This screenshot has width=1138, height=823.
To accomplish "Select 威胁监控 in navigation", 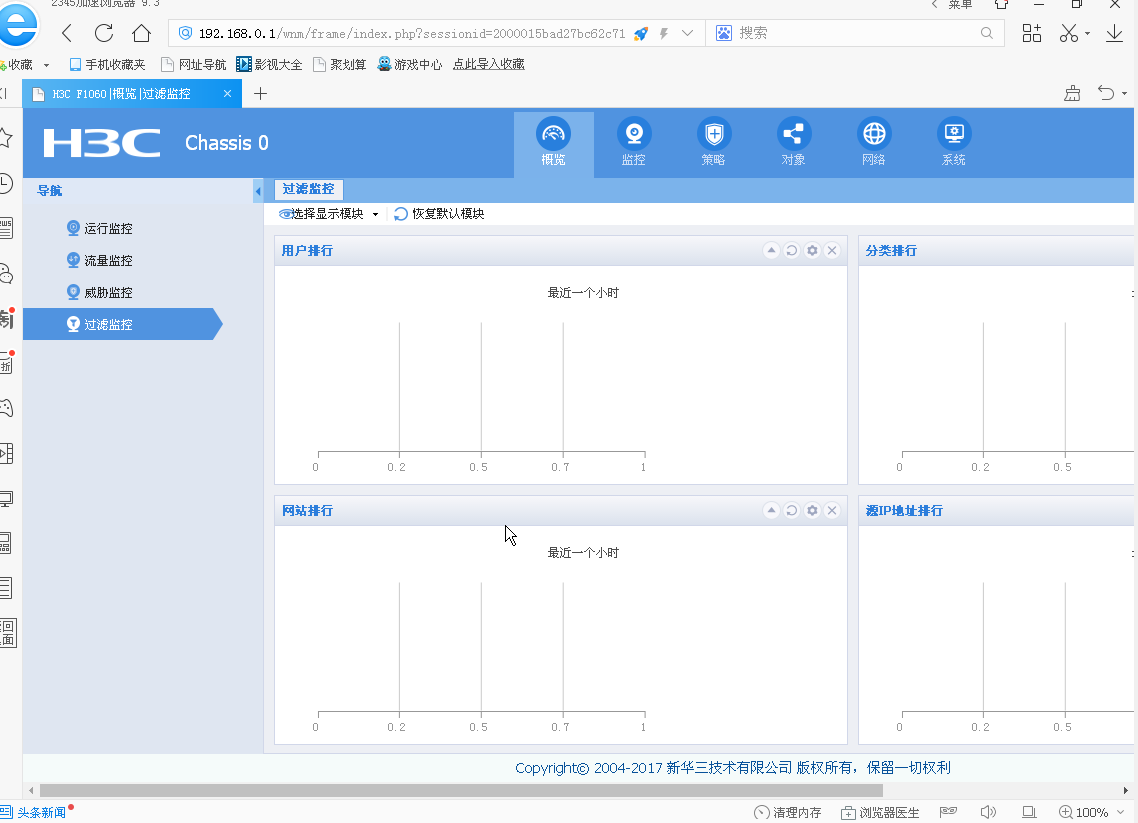I will [99, 292].
